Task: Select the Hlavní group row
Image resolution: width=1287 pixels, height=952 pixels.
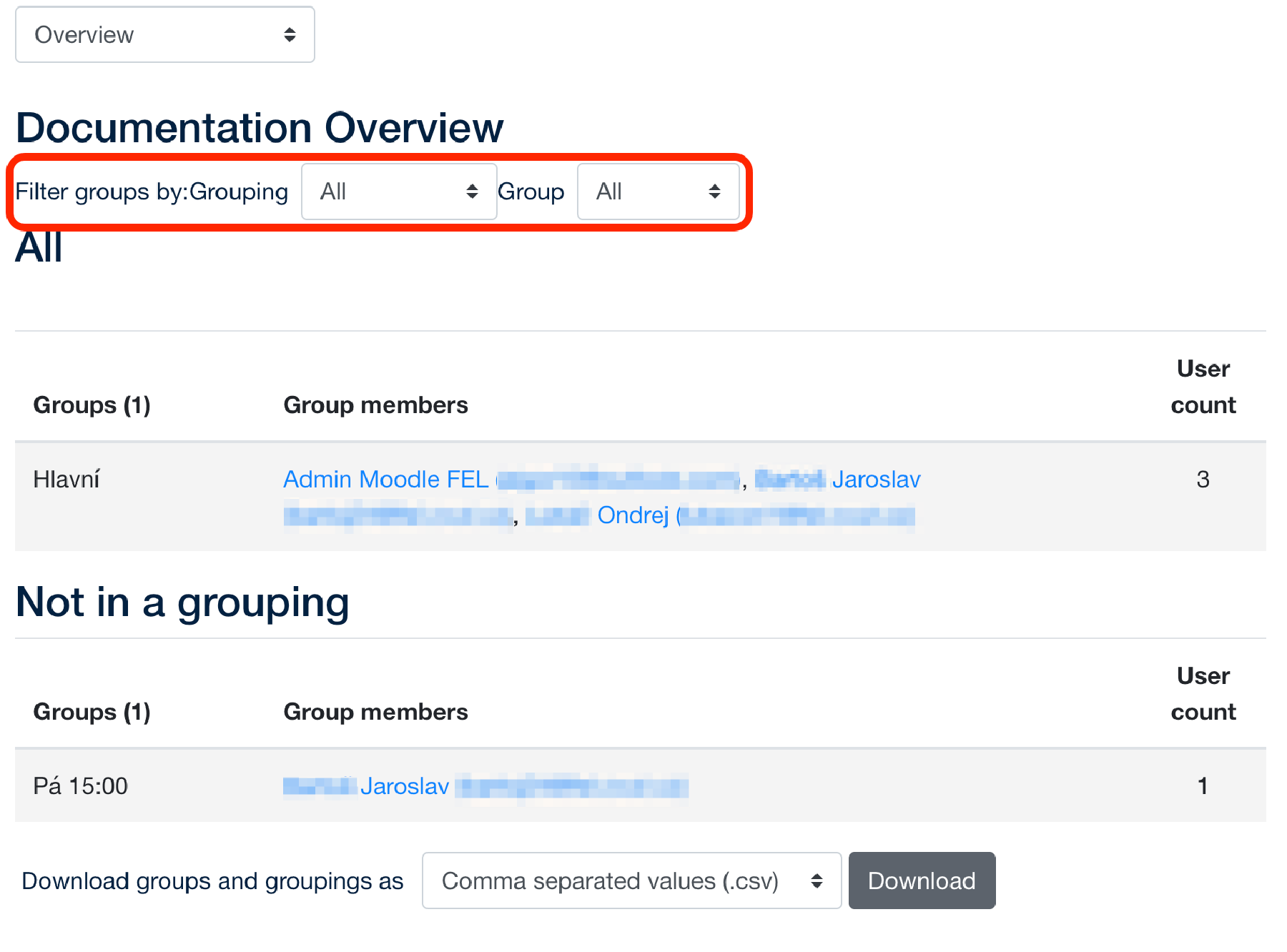Action: tap(67, 479)
